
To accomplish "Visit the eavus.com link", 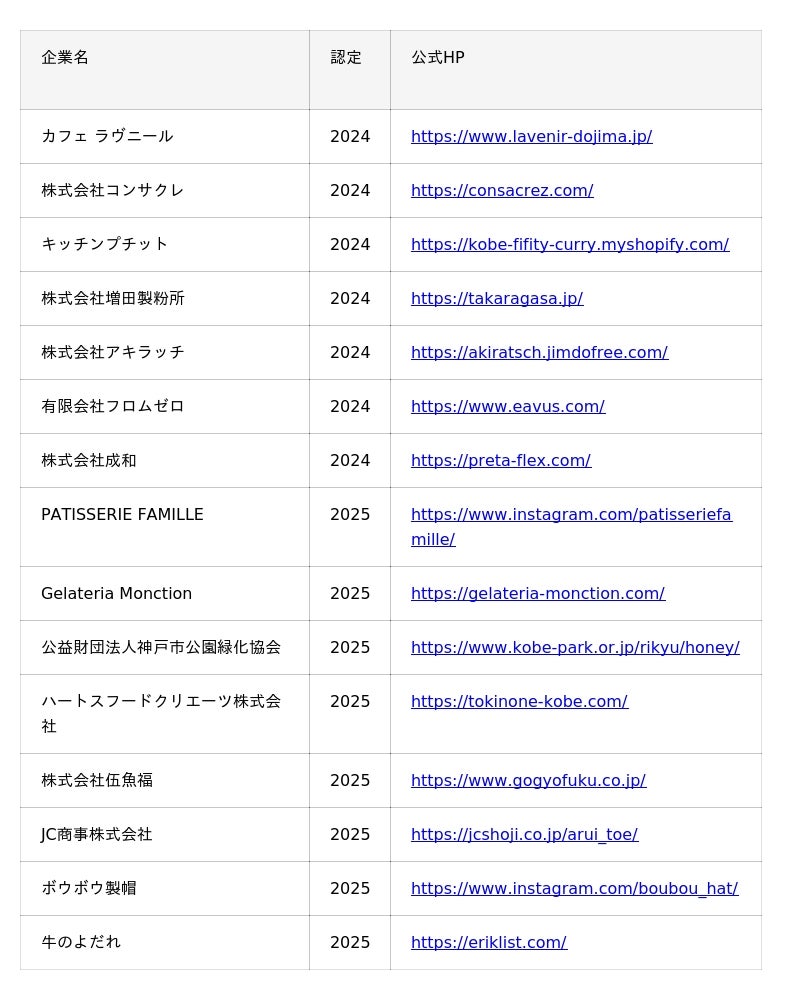I will (507, 407).
